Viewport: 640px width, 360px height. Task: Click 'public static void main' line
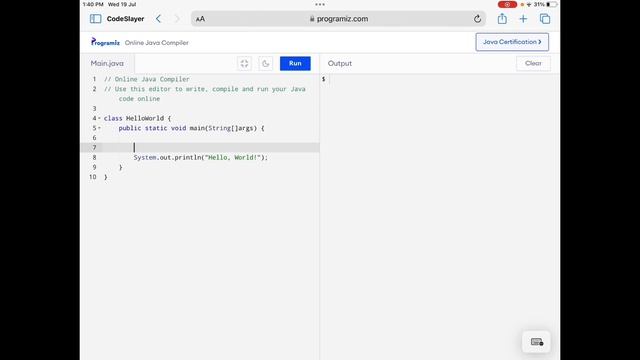(x=191, y=128)
